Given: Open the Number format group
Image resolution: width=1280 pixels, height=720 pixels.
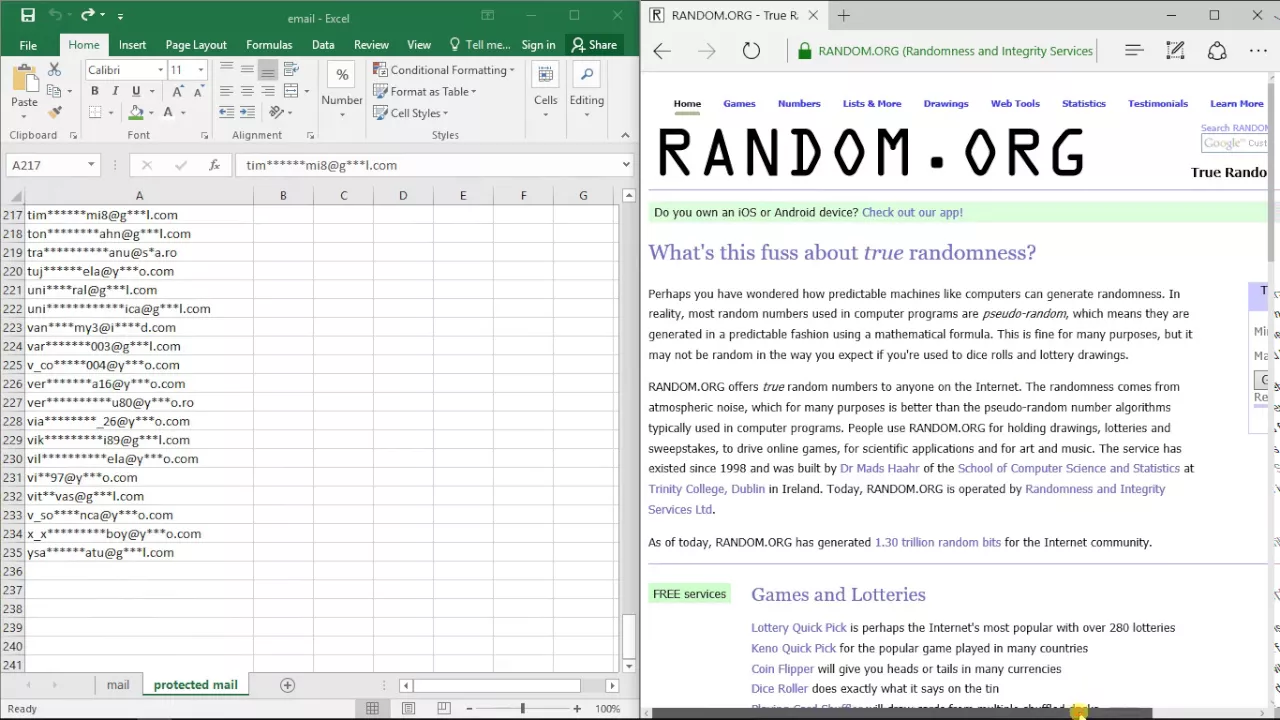Looking at the screenshot, I should pos(342,89).
